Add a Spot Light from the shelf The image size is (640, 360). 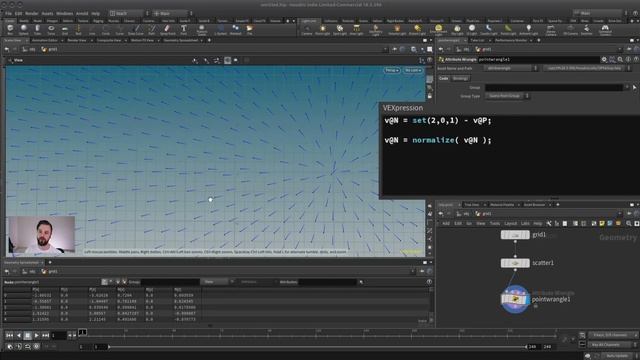click(x=340, y=29)
